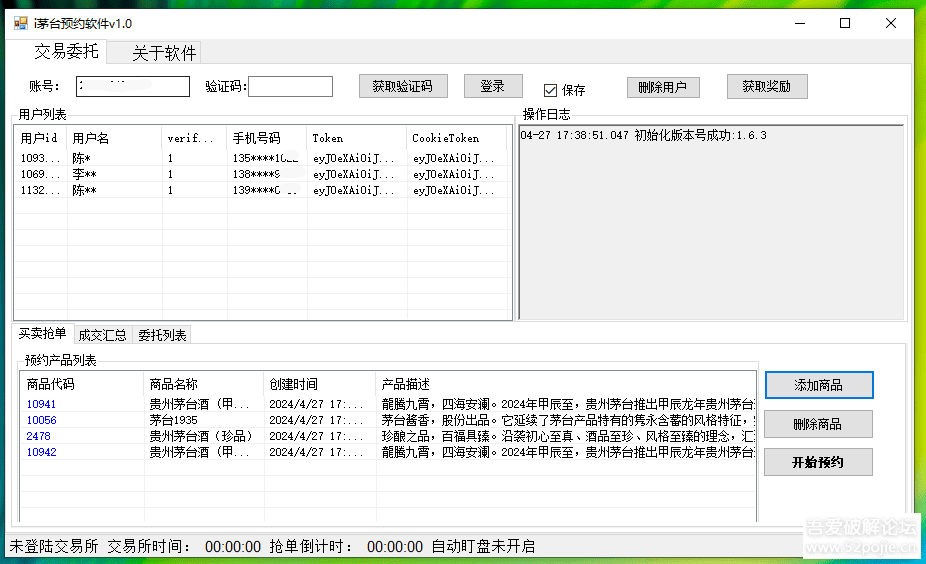Screen dimensions: 926x564
Task: Switch to the 成交汇总 tab
Action: 103,335
